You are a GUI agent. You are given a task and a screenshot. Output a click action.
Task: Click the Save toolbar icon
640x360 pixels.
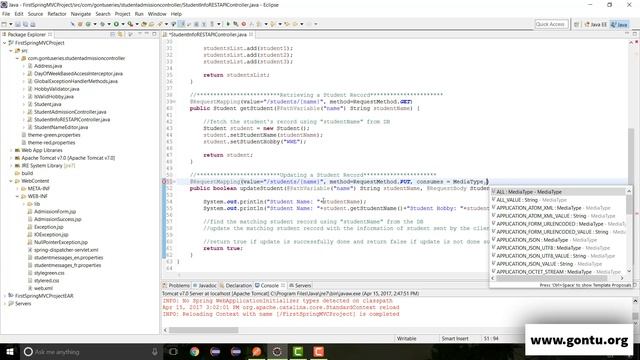pyautogui.click(x=18, y=24)
